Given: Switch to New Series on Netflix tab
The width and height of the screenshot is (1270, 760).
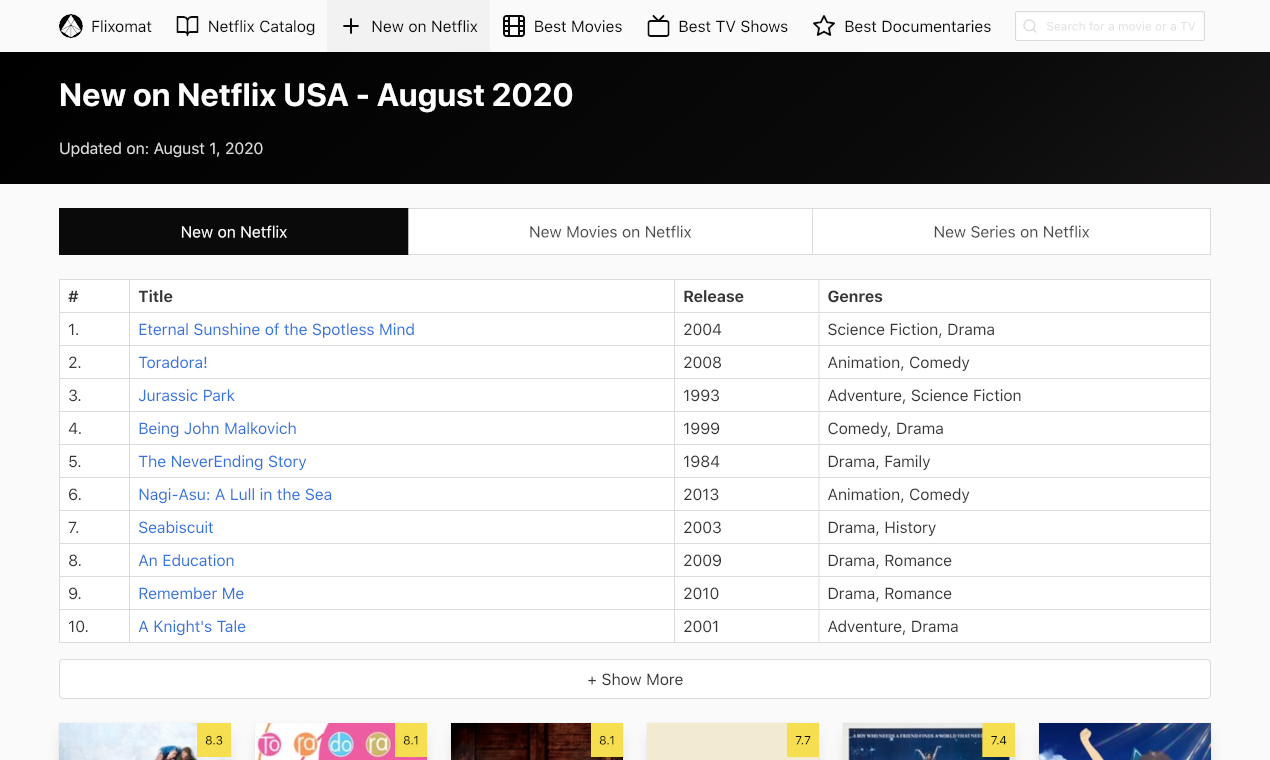Looking at the screenshot, I should [1011, 231].
